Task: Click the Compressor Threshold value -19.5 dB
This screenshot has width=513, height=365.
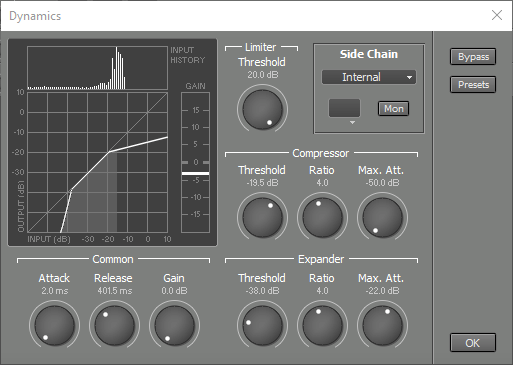Action: click(262, 183)
